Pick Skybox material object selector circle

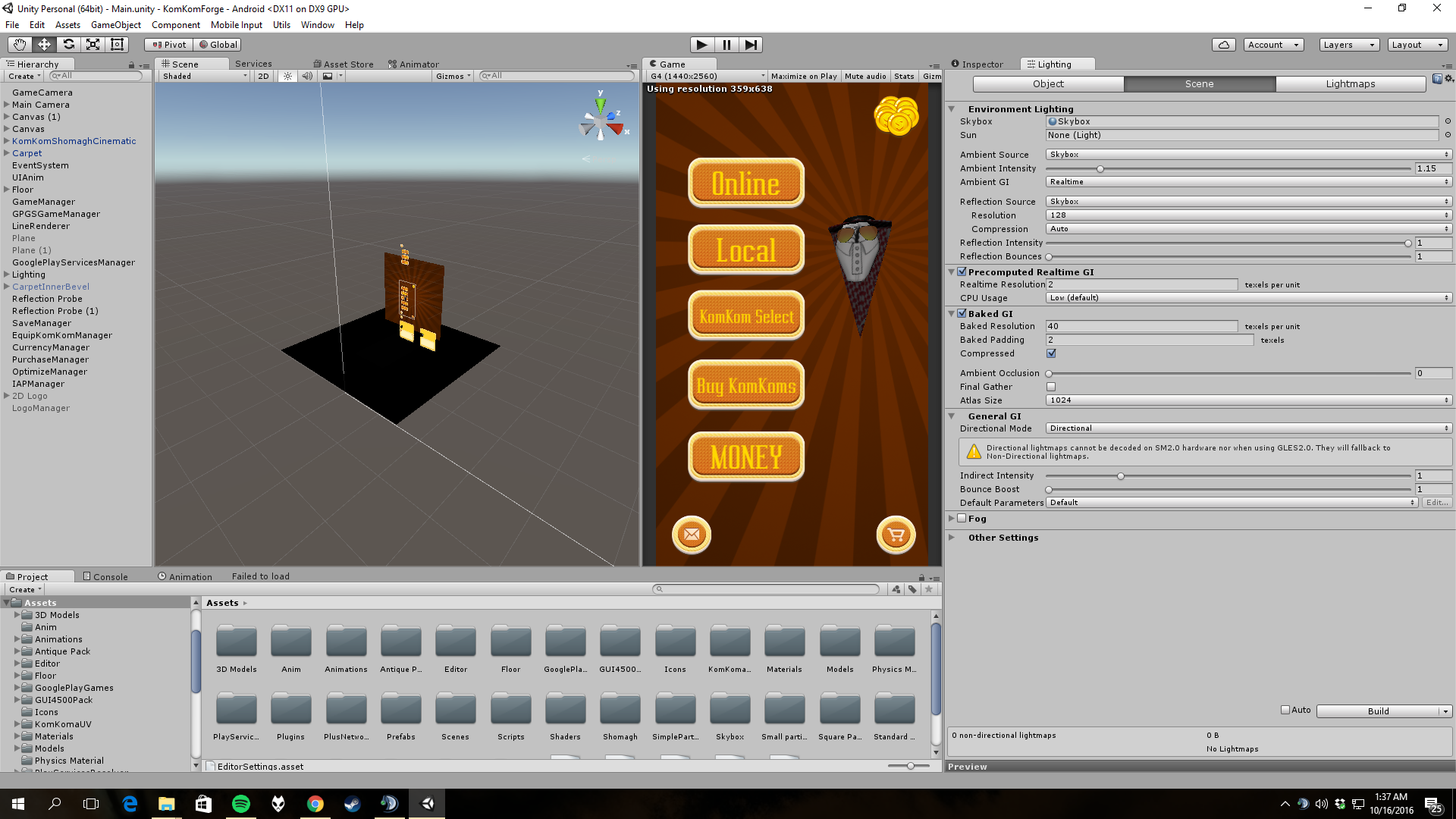pos(1448,121)
